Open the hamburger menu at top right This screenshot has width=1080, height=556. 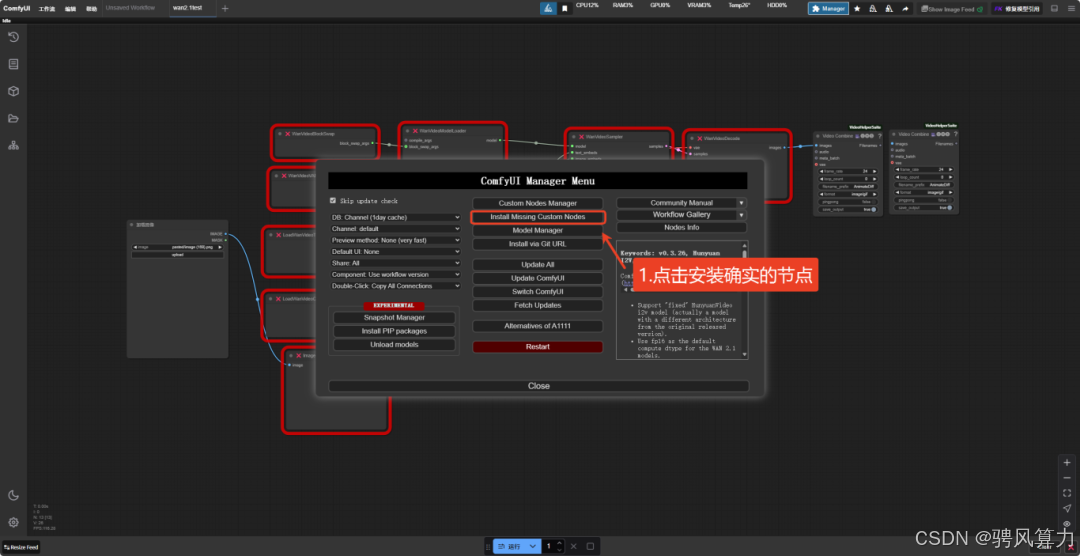click(x=1070, y=8)
